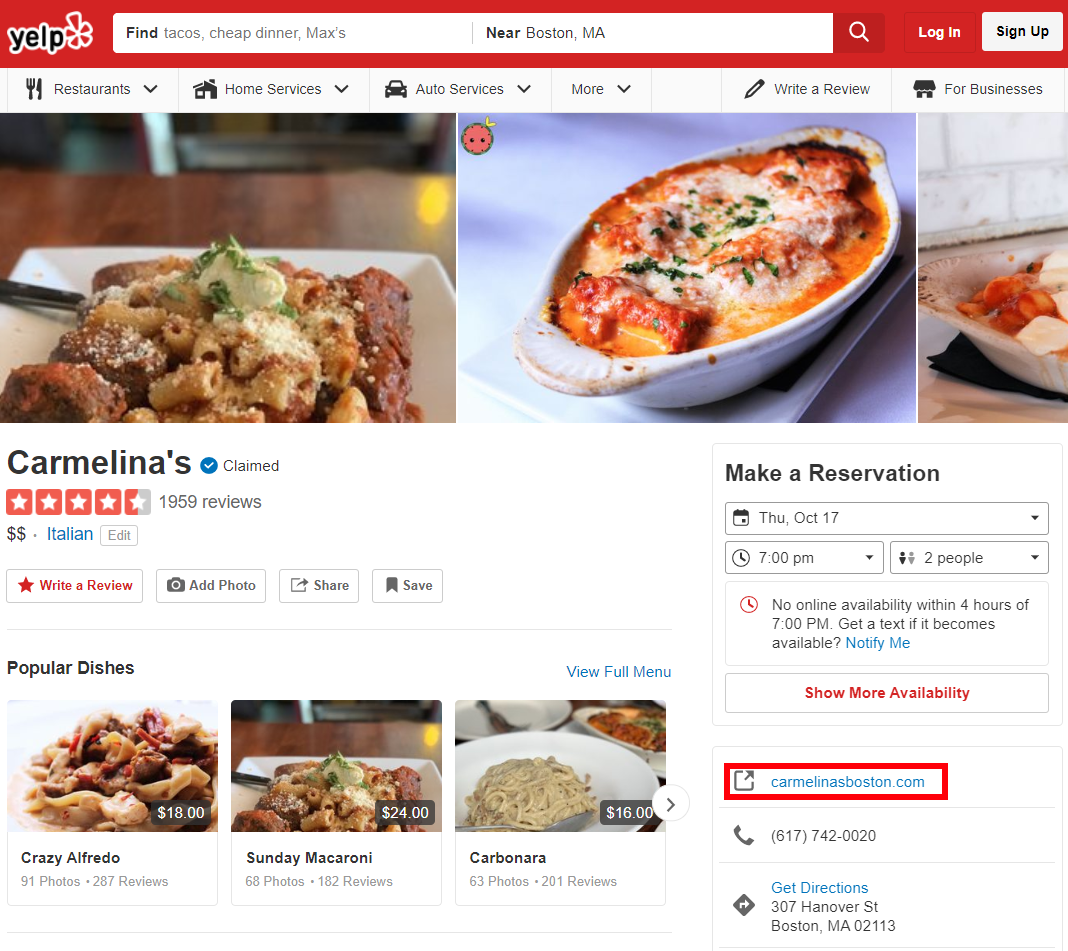The width and height of the screenshot is (1068, 951).
Task: Click the tomato avatar on lasagna photo
Action: 478,138
